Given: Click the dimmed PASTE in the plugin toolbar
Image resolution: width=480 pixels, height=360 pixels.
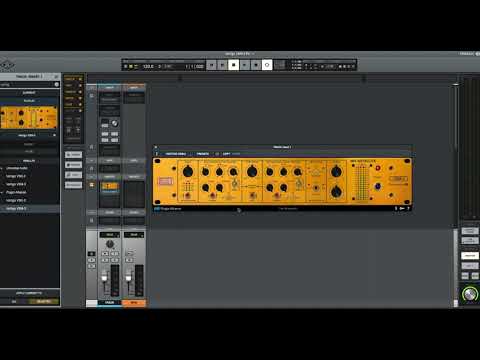Looking at the screenshot, I should coord(236,154).
